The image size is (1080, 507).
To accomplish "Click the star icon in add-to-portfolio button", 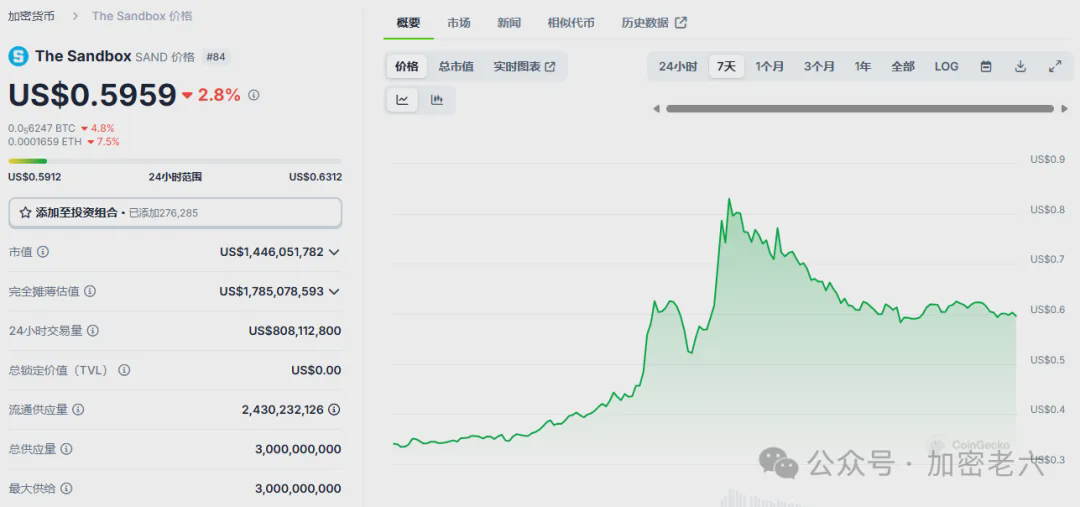I will [25, 213].
